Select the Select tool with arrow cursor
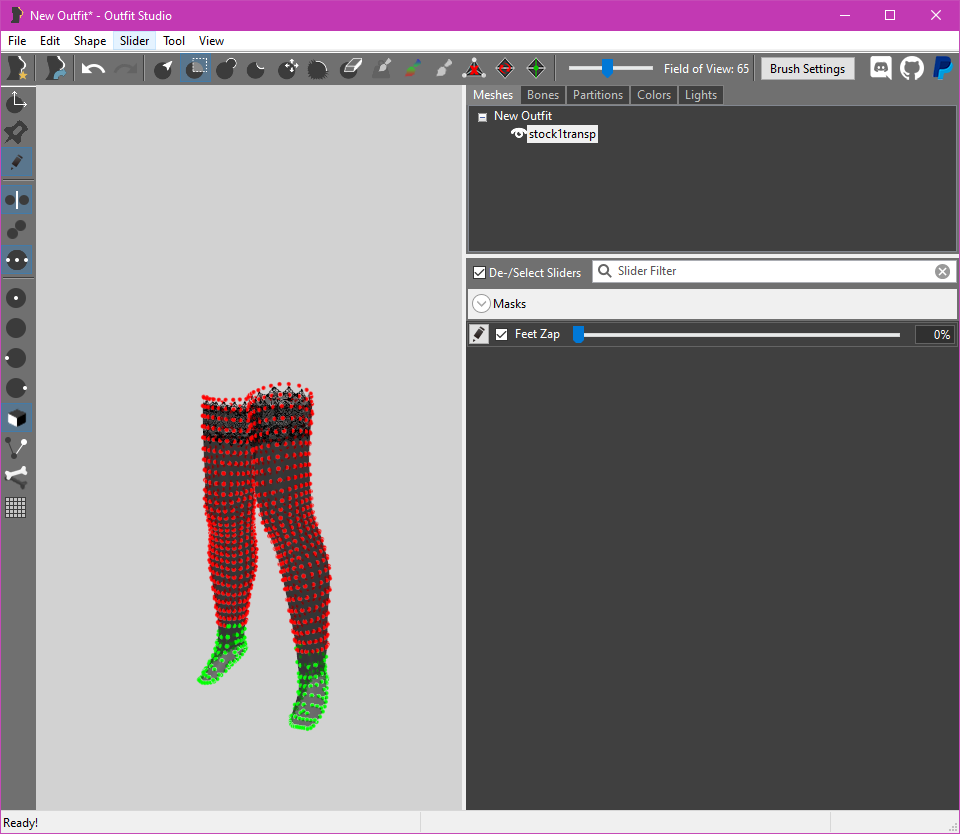The width and height of the screenshot is (960, 834). click(x=163, y=68)
